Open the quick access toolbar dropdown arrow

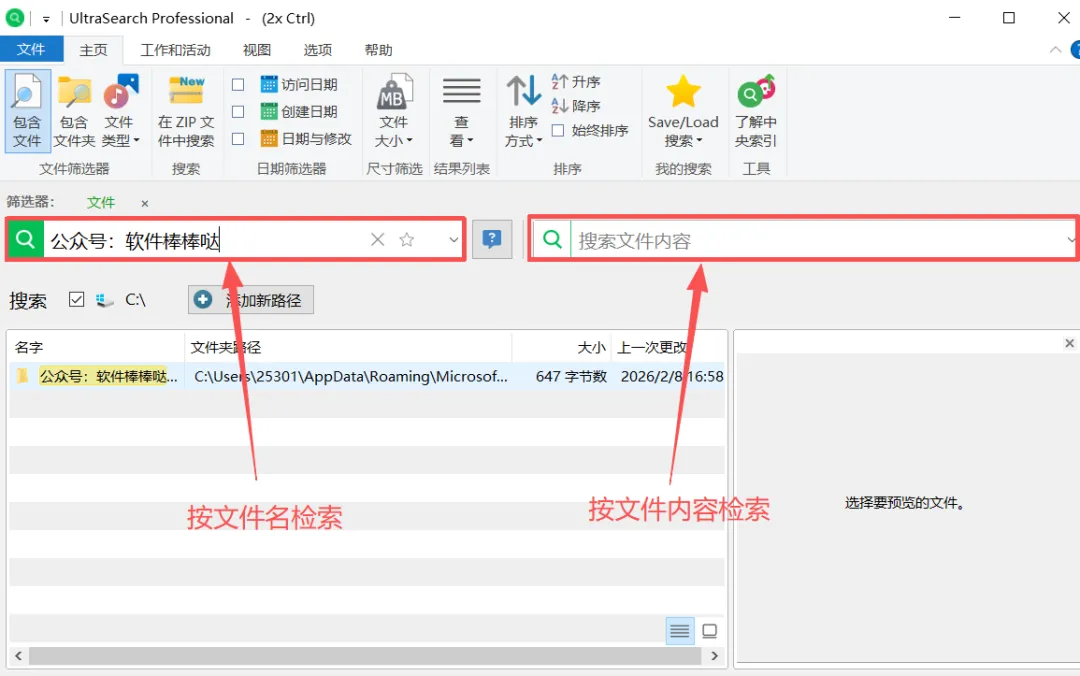46,19
